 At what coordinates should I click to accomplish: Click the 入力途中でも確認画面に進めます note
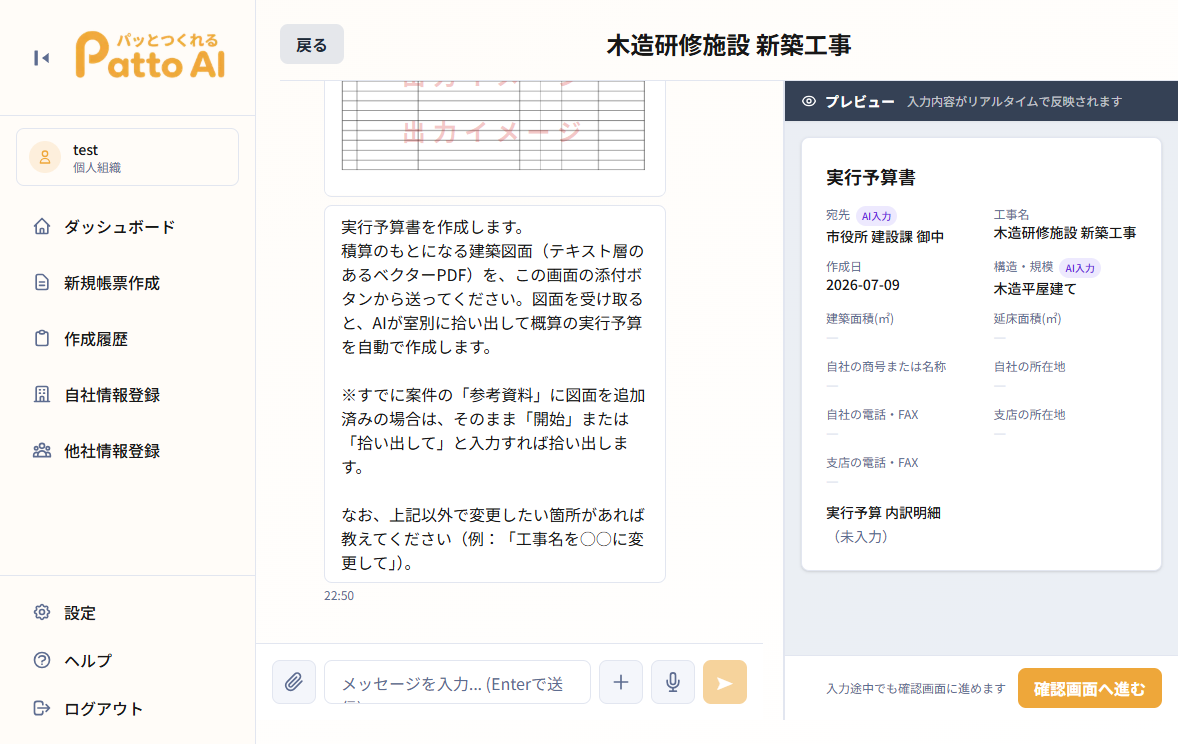pos(916,688)
